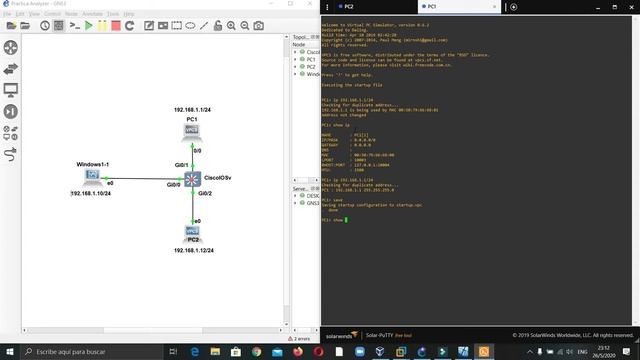The image size is (640, 360).
Task: Browse routers in the device sidebar
Action: 11,48
